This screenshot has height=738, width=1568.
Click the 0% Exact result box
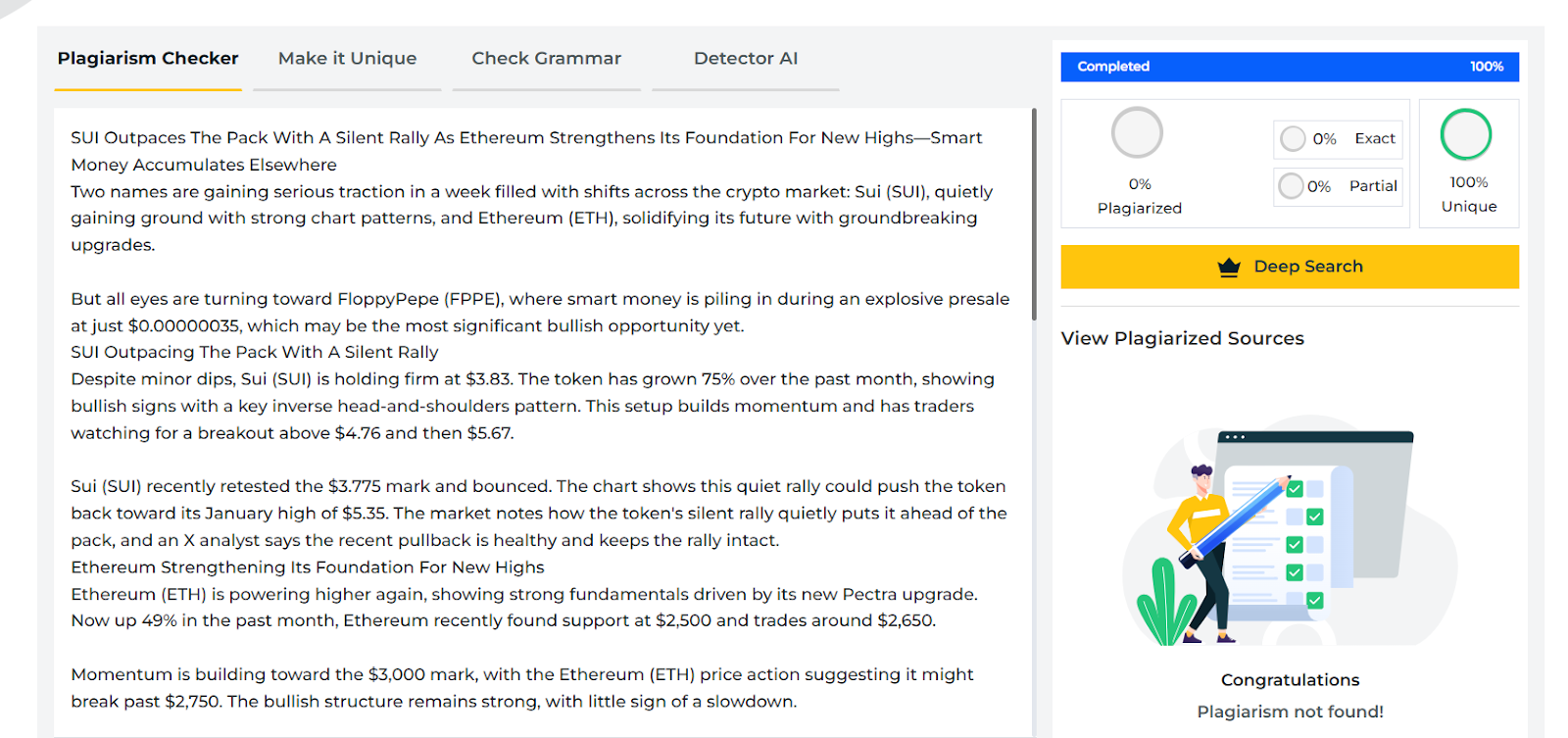1338,139
